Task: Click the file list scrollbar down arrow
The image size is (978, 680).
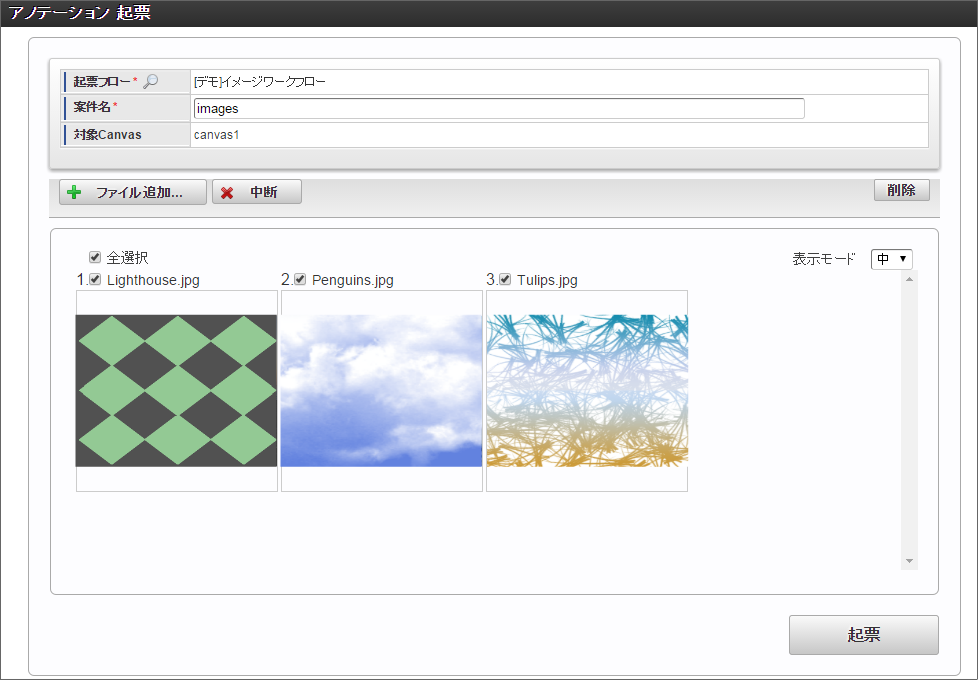Action: tap(909, 561)
